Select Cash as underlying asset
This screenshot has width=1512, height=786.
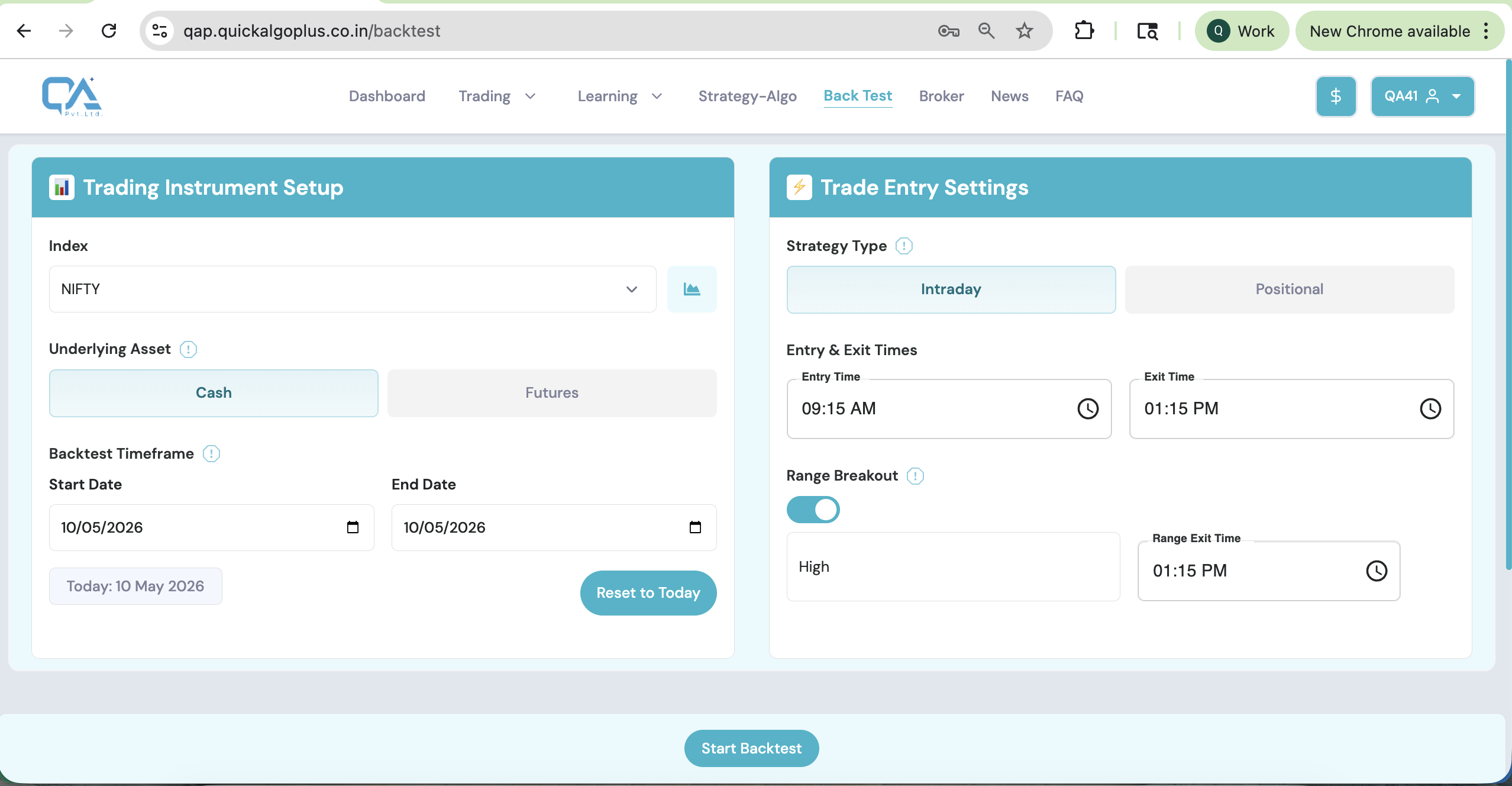pos(214,393)
